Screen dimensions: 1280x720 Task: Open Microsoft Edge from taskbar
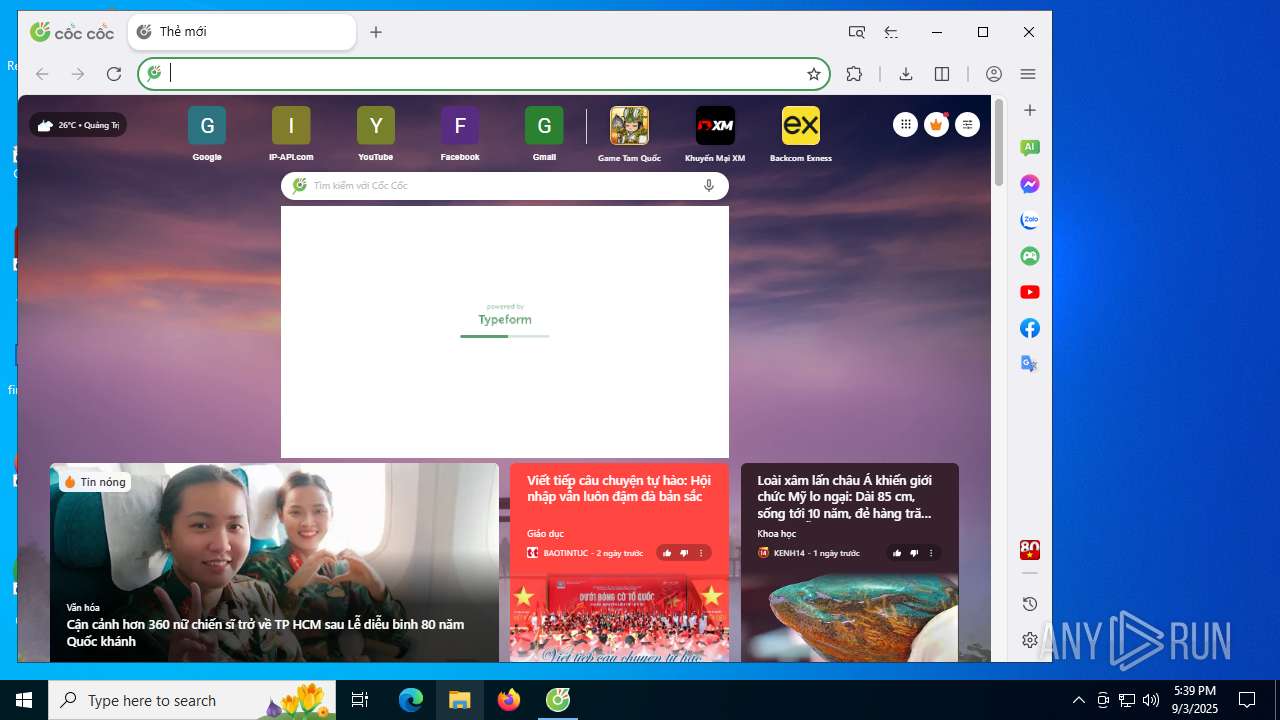411,700
